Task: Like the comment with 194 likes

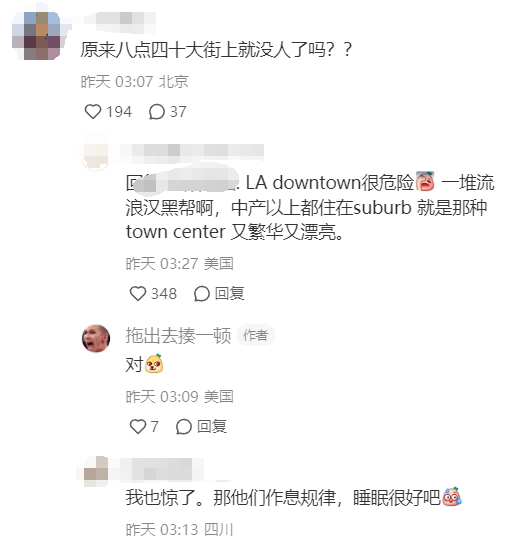Action: (x=93, y=112)
